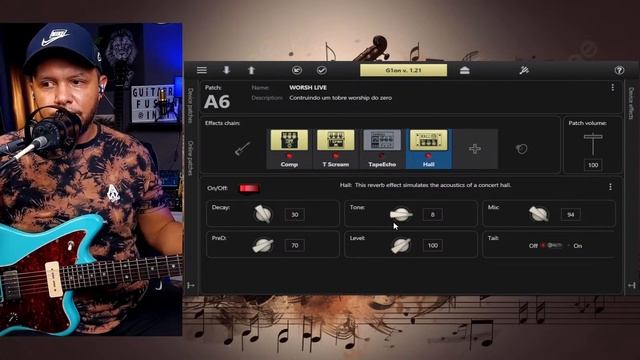
Task: Open the Device effects side tab
Action: (x=631, y=103)
